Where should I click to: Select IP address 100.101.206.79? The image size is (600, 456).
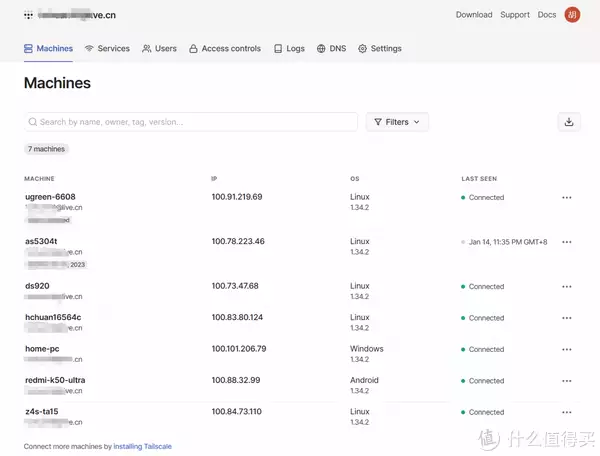pyautogui.click(x=239, y=349)
